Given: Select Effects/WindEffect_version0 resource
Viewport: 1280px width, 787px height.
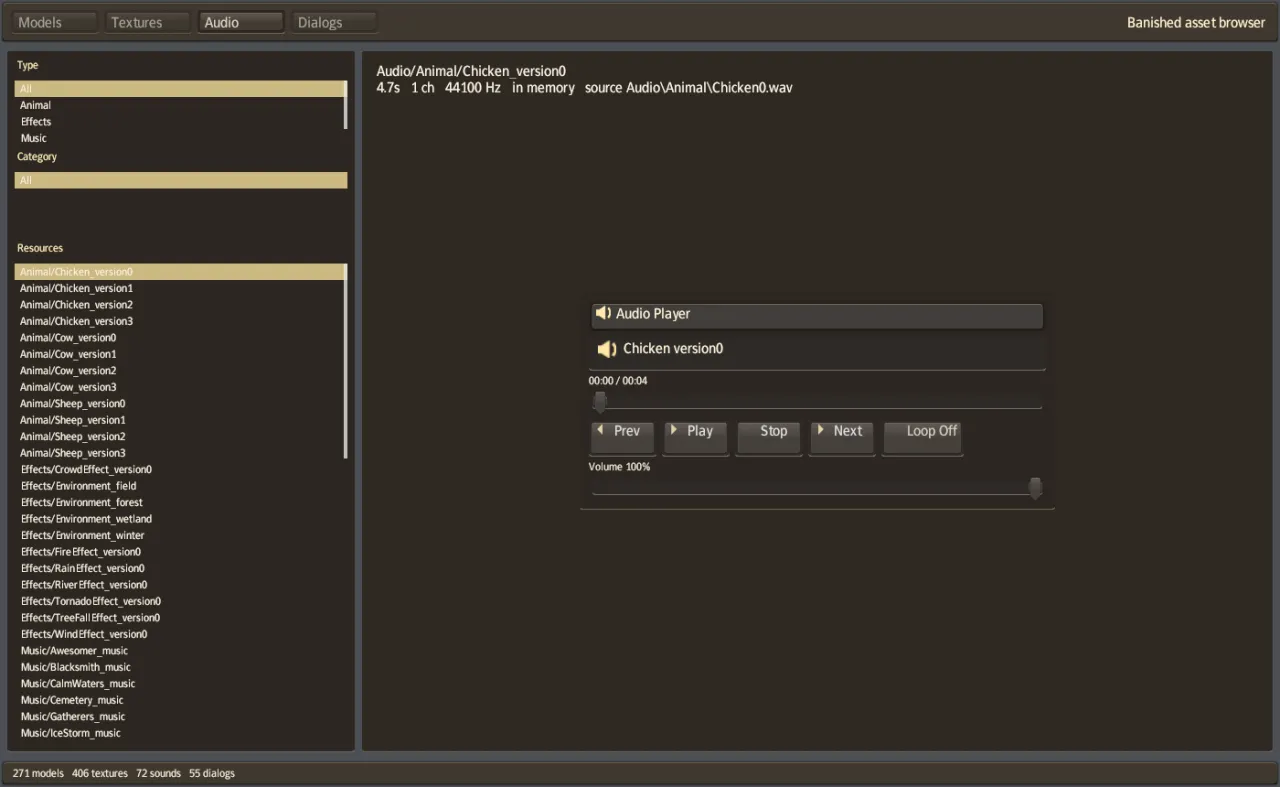Looking at the screenshot, I should pos(180,635).
